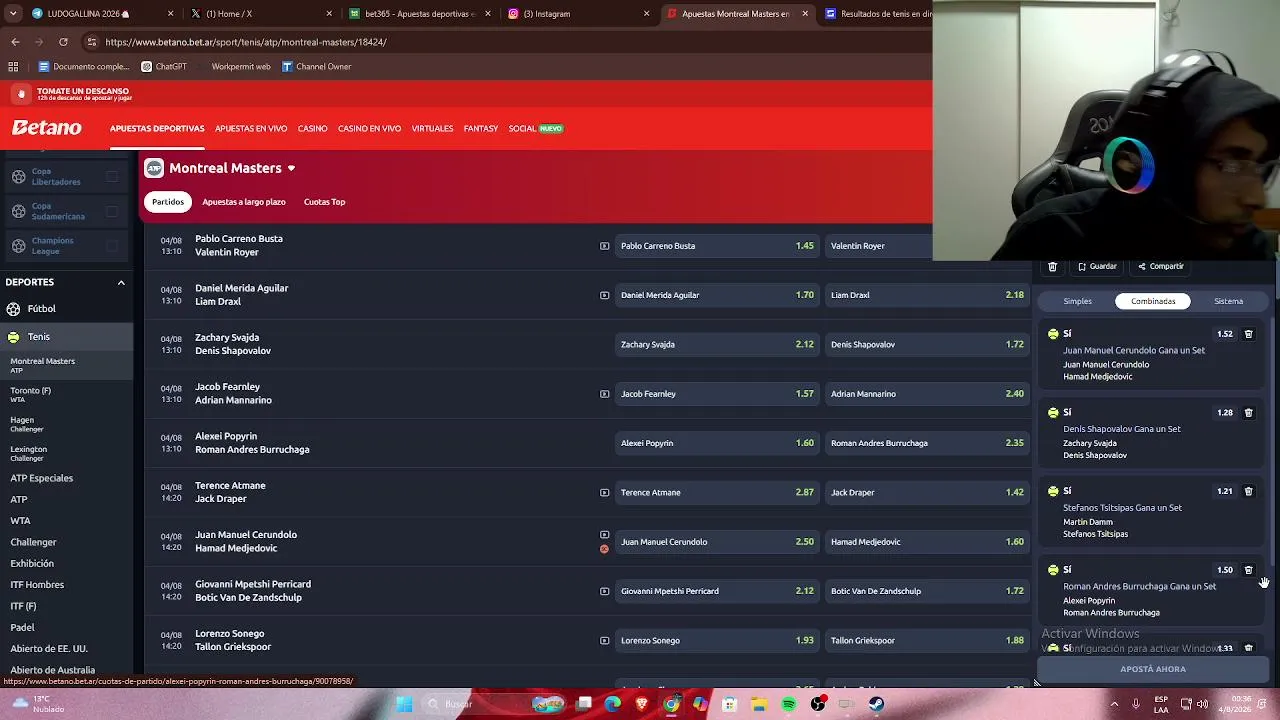Open the Fantasy section
The height and width of the screenshot is (720, 1280).
click(481, 129)
